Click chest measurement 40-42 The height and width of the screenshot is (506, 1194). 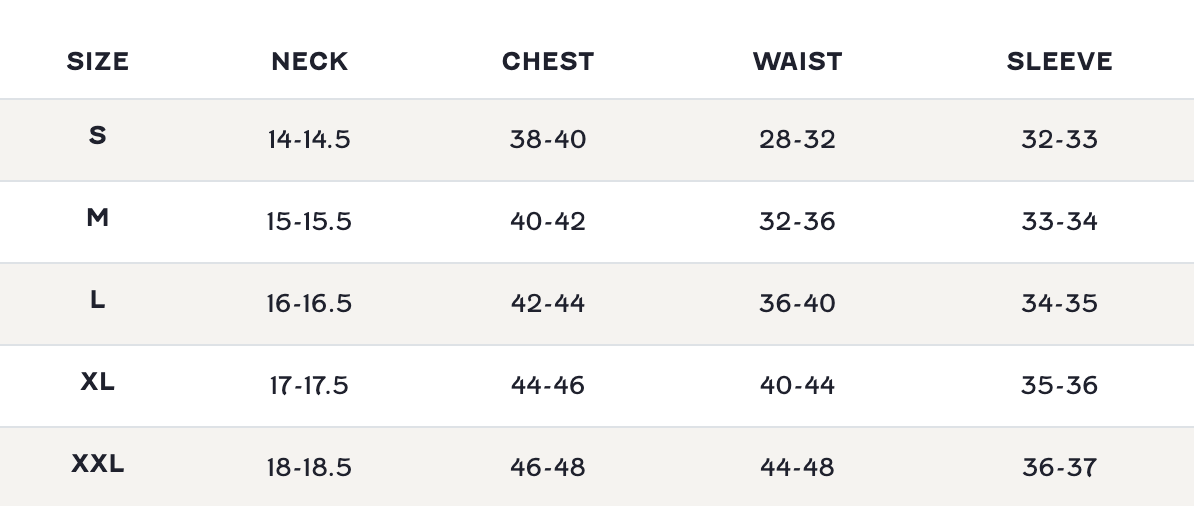click(548, 221)
